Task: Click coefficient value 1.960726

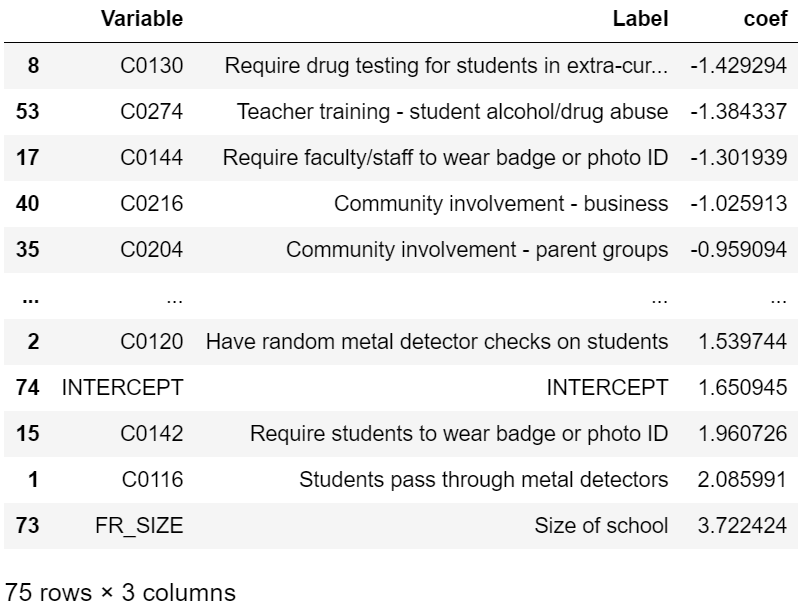Action: pos(744,433)
